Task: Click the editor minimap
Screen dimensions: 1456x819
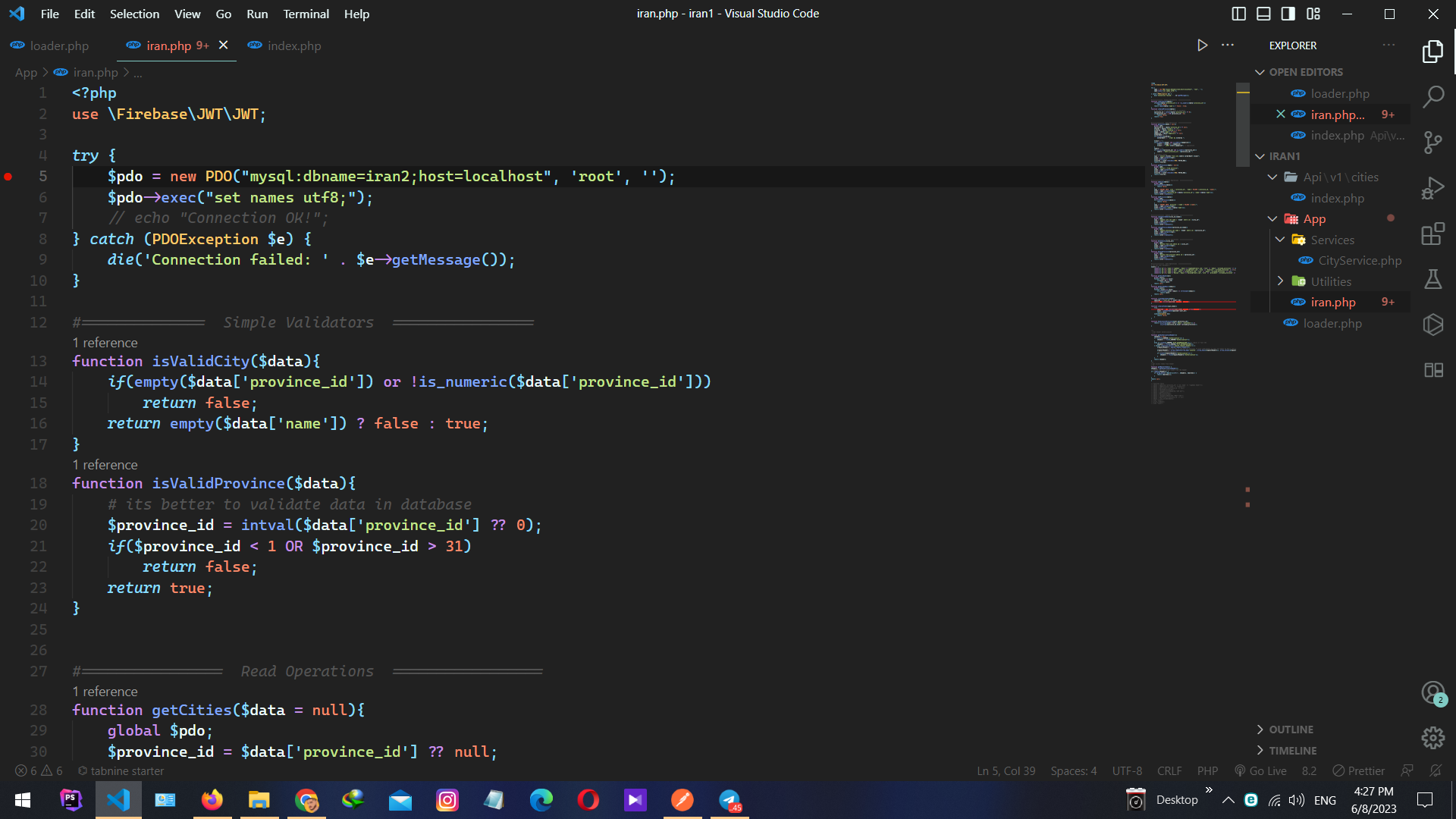Action: 1193,243
